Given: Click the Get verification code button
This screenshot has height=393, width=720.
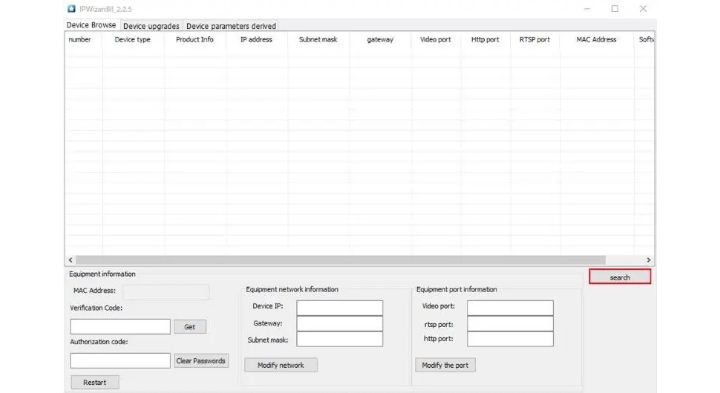Looking at the screenshot, I should point(190,327).
